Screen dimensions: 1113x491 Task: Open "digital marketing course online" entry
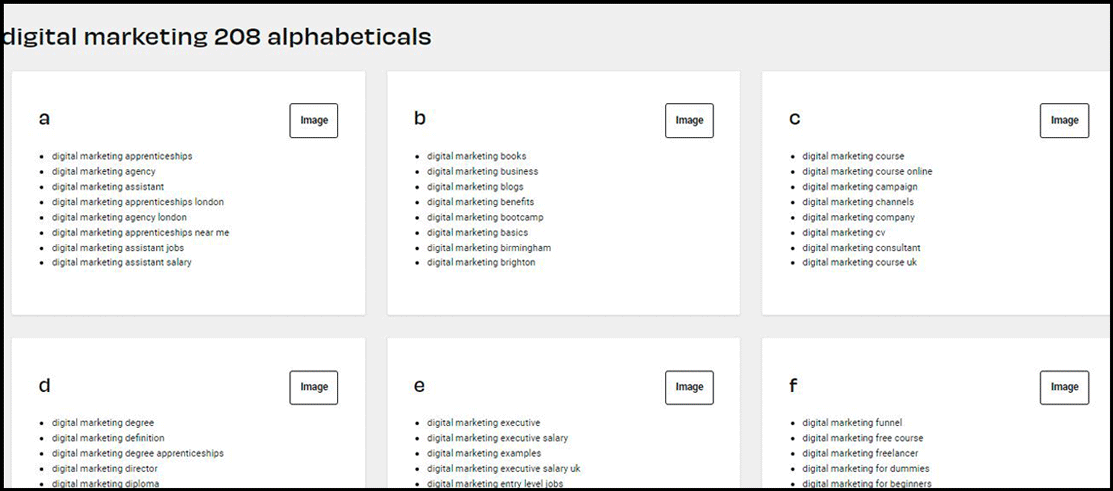[867, 172]
